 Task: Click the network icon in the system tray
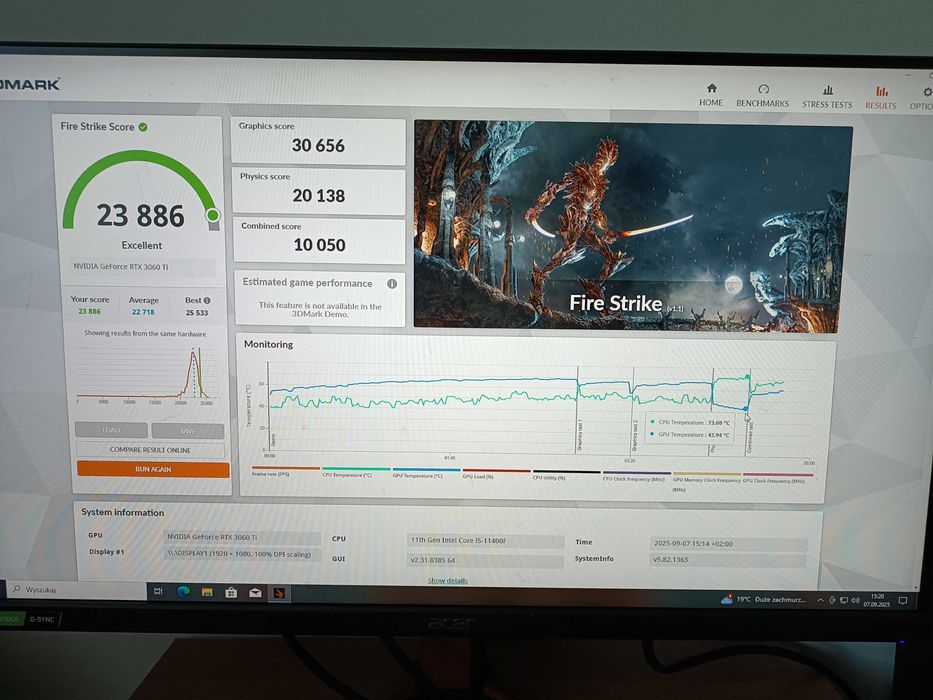pyautogui.click(x=844, y=600)
